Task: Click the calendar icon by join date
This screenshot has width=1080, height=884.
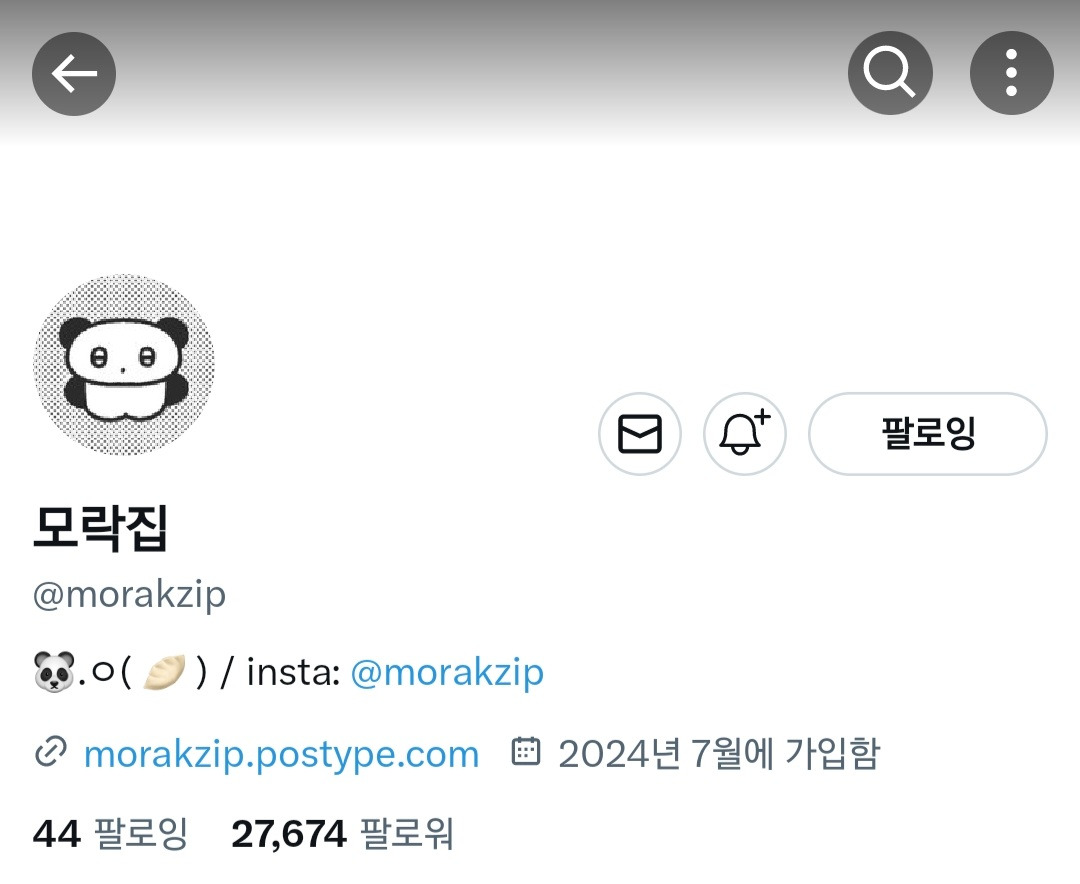Action: coord(526,751)
